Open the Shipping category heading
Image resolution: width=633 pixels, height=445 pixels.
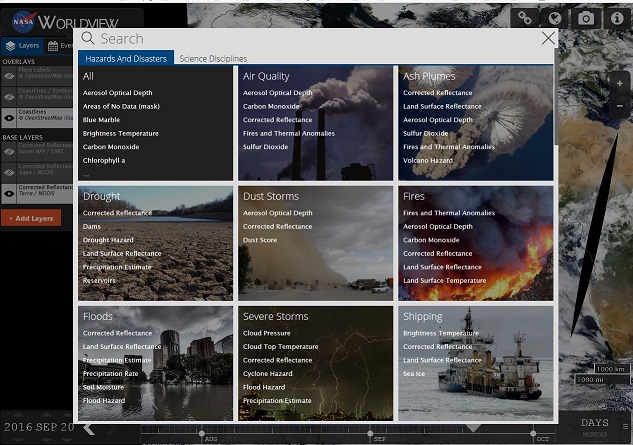(x=423, y=317)
